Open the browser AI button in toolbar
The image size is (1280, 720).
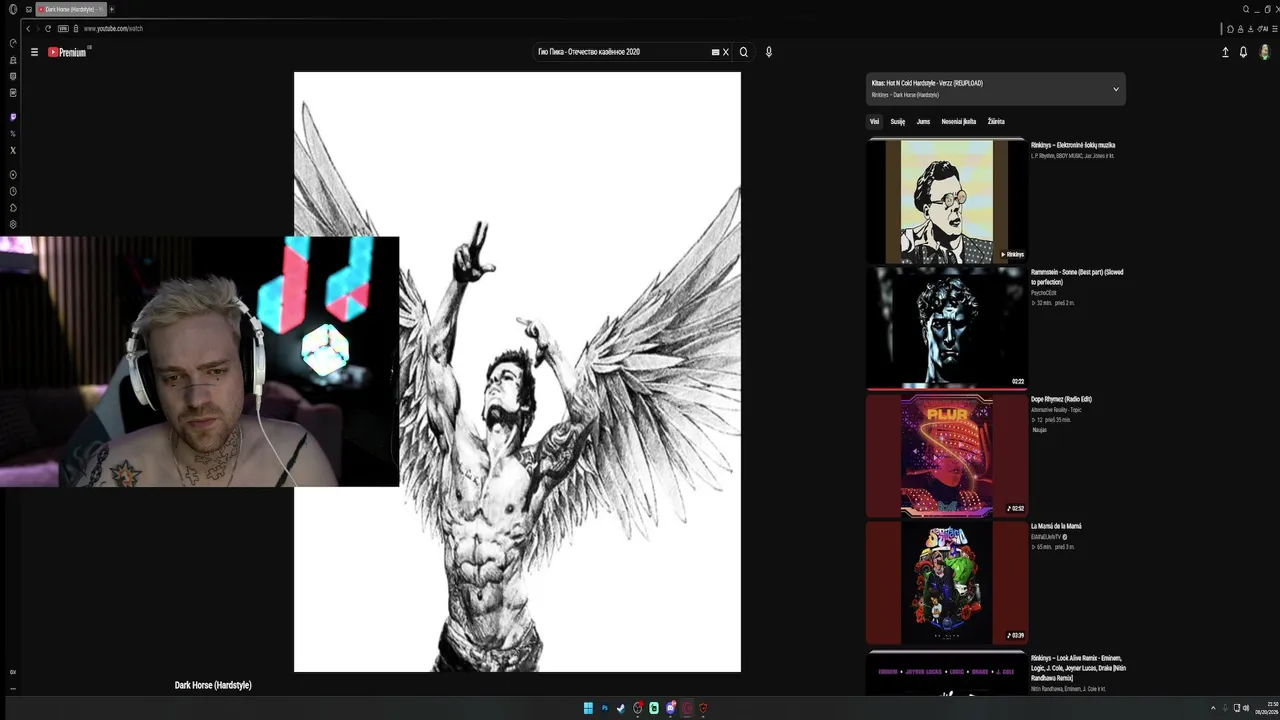1263,29
